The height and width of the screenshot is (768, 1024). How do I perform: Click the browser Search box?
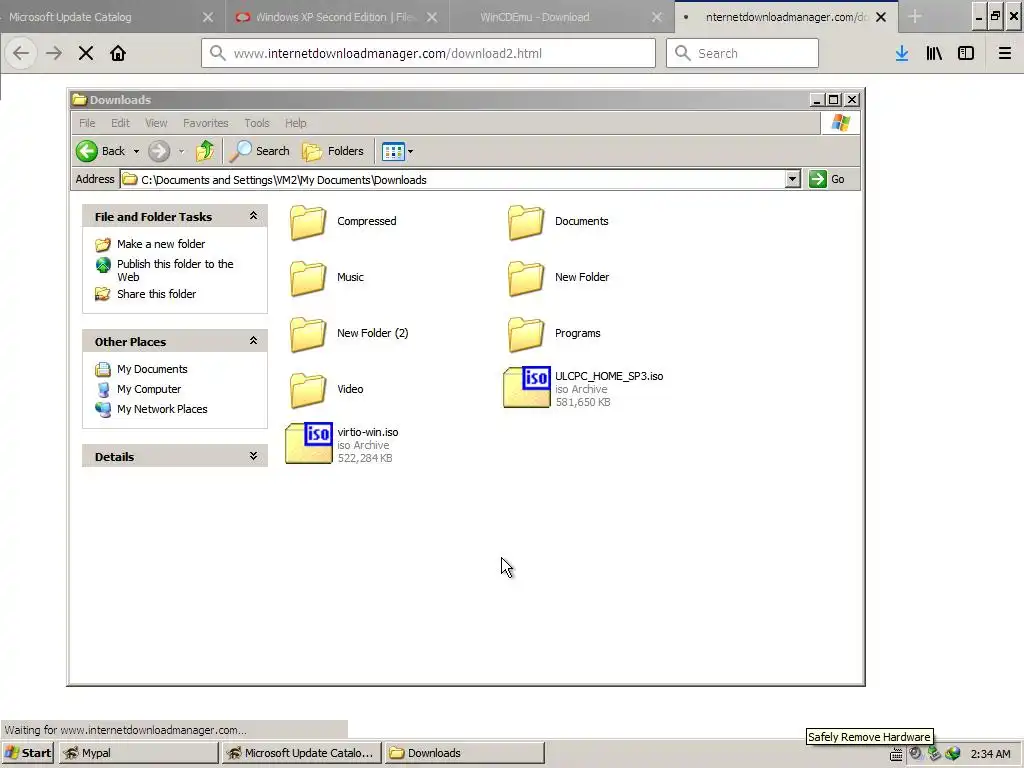tap(743, 54)
